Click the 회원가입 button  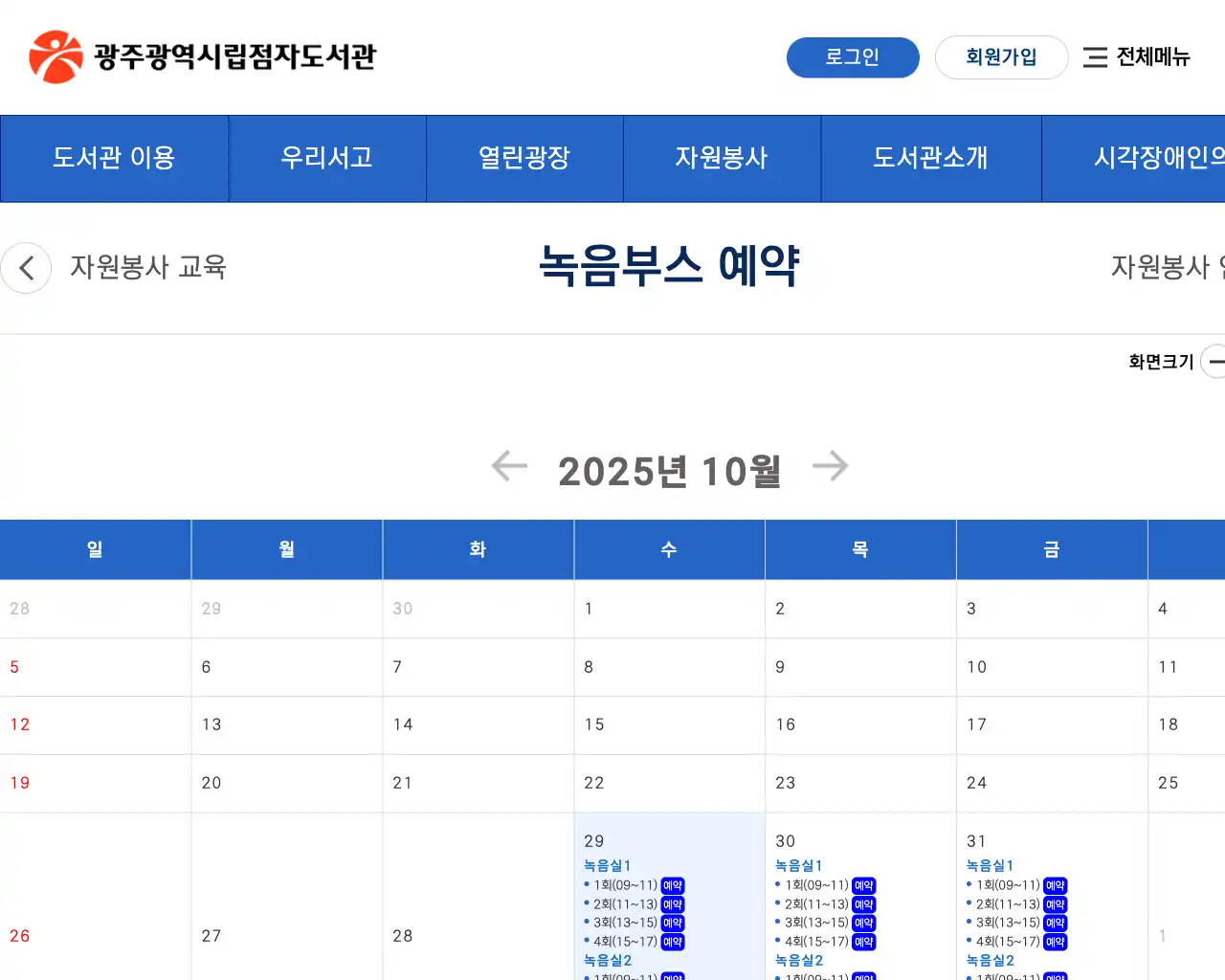click(1001, 57)
